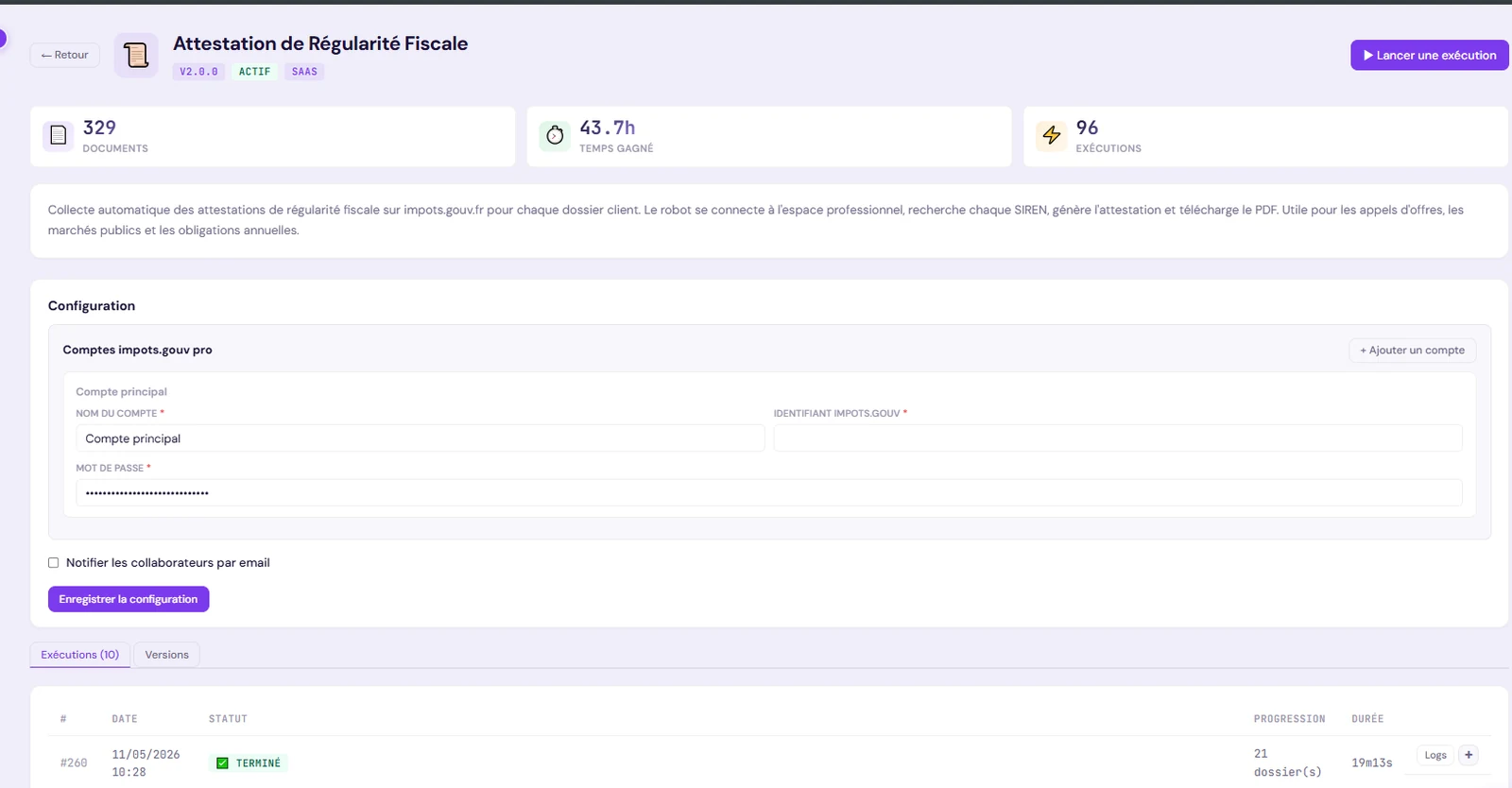Click execution number #260

74,763
